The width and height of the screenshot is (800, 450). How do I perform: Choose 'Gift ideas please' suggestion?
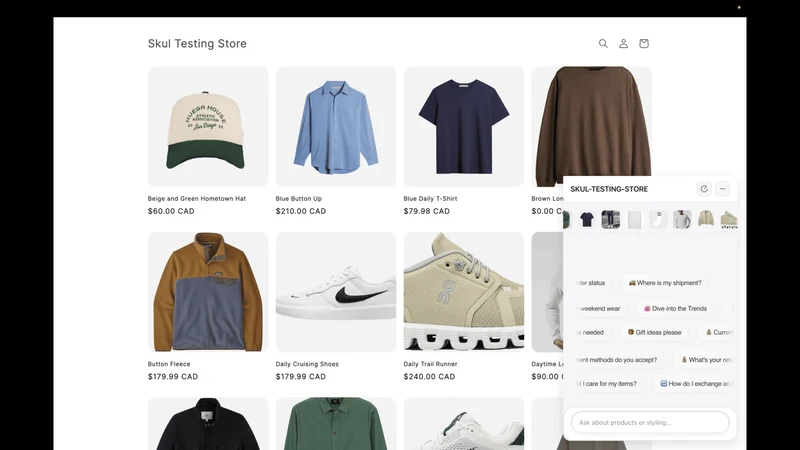(654, 332)
